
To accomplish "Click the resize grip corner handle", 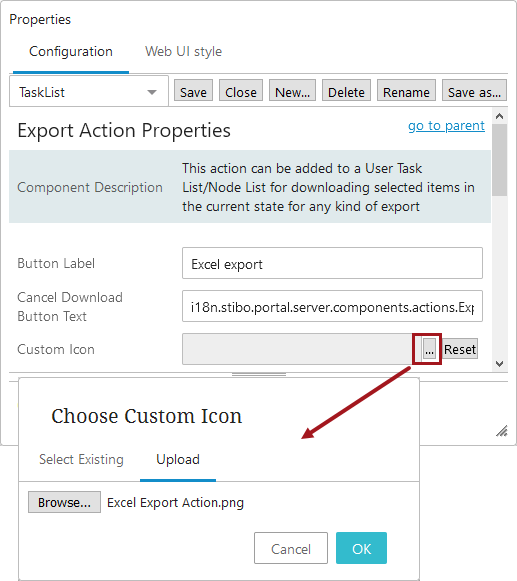I will [x=502, y=431].
